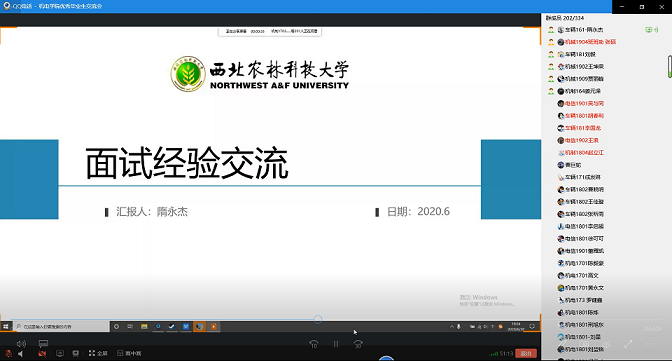Select member 机电1801-刘晨
The height and width of the screenshot is (361, 672).
click(604, 337)
